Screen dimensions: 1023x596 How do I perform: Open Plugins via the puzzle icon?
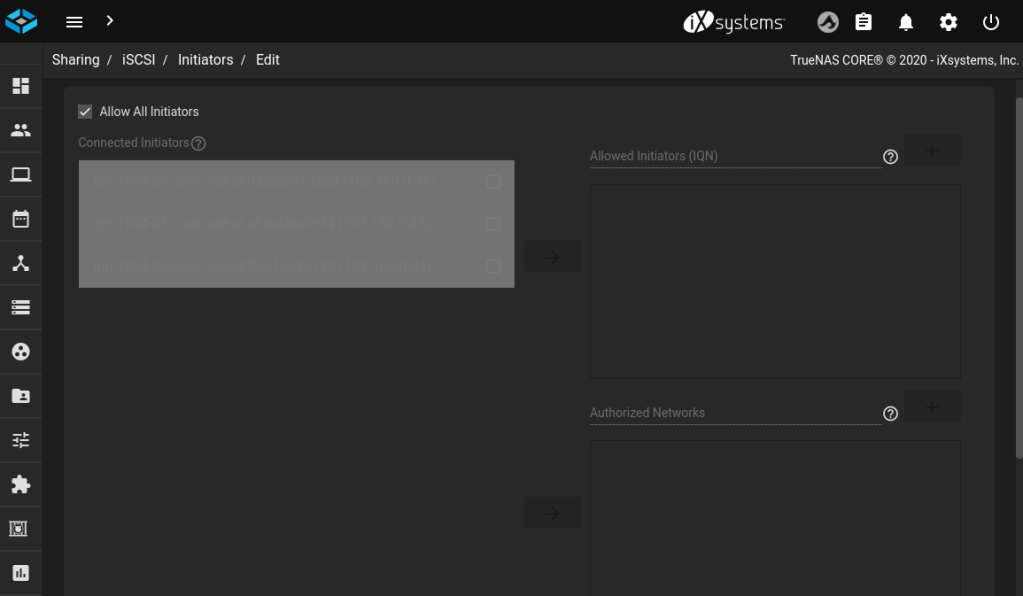pos(20,485)
